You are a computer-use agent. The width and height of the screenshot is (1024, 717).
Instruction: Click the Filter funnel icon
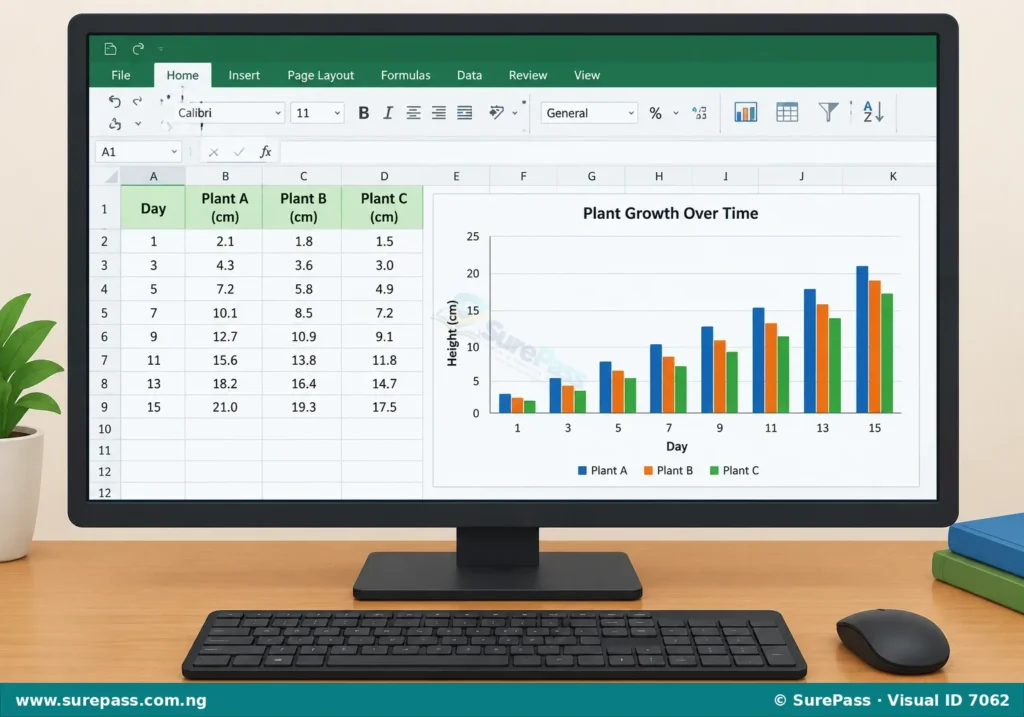click(828, 112)
